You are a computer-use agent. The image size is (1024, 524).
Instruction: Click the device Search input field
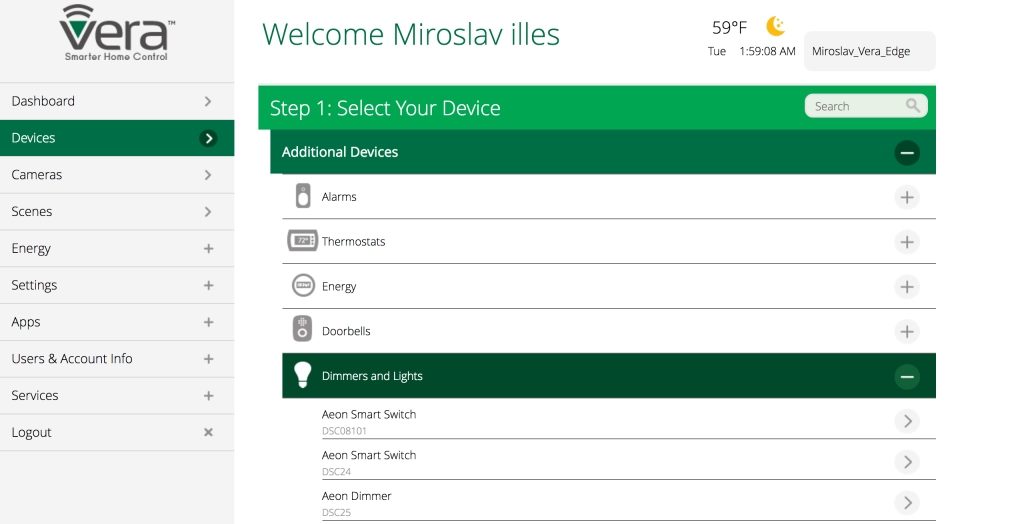(853, 106)
